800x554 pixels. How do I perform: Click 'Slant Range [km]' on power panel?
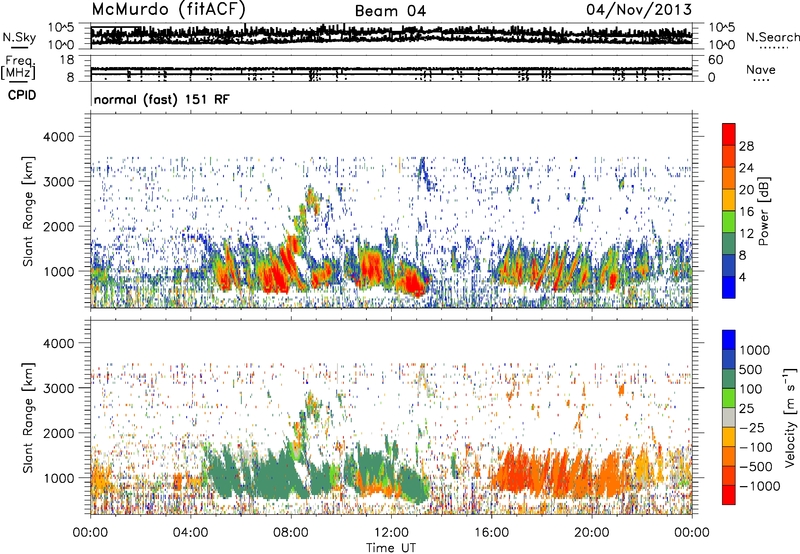[x=28, y=211]
